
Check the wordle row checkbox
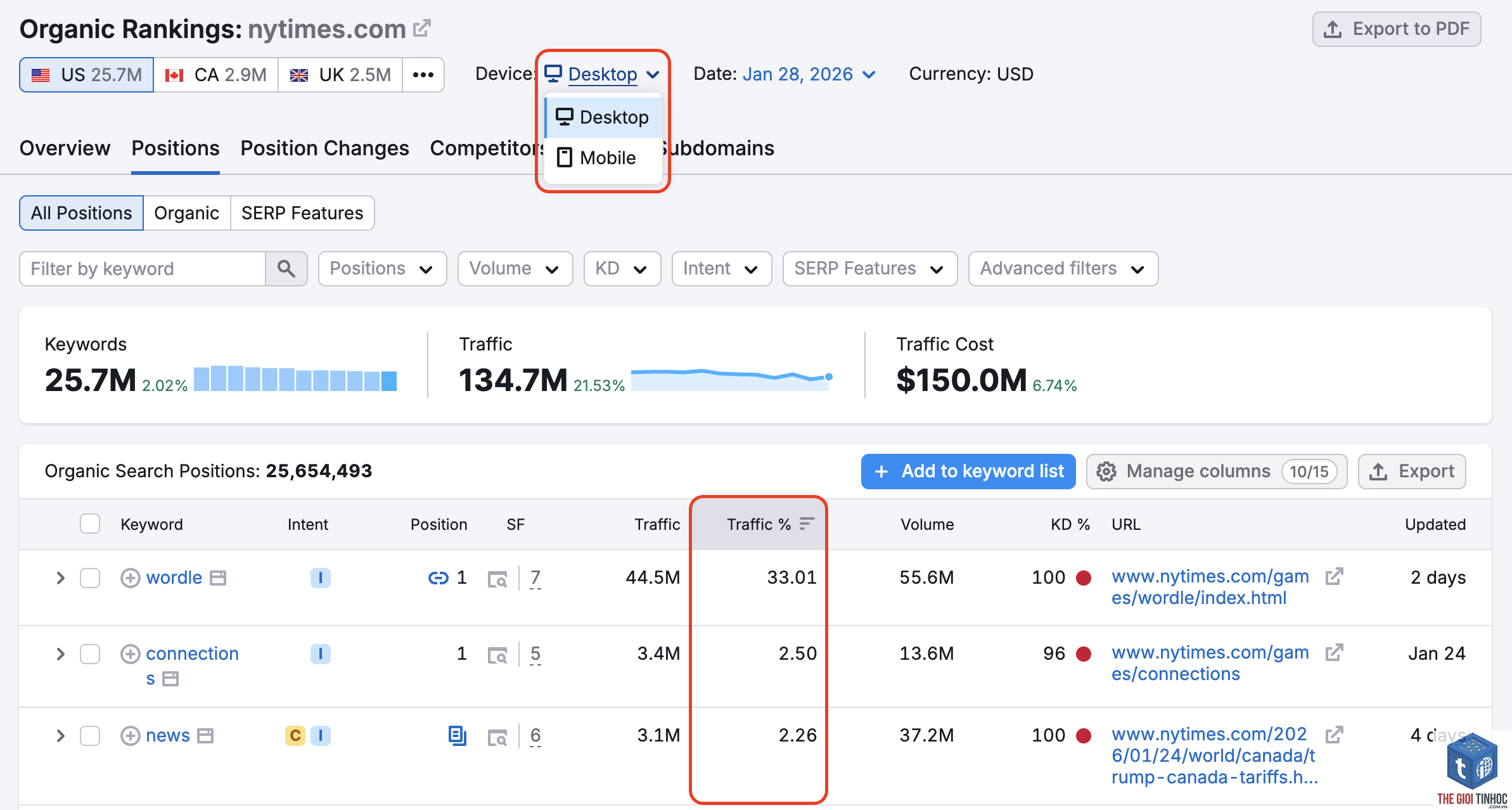coord(90,578)
